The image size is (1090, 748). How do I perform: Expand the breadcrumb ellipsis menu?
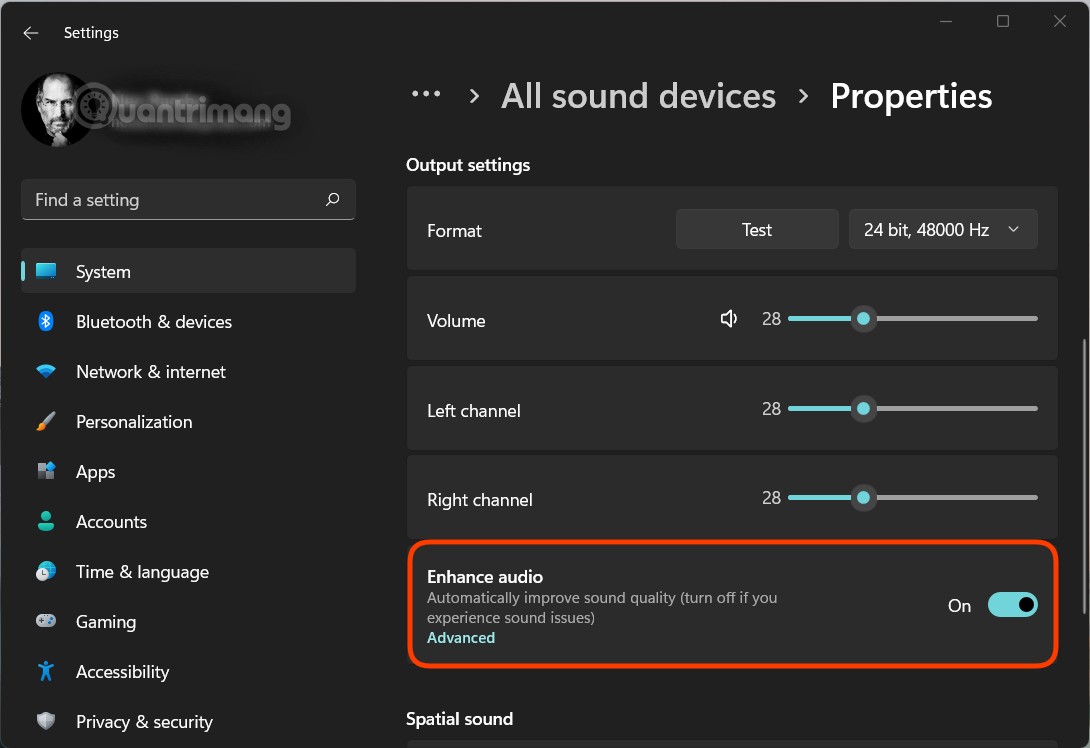[426, 95]
